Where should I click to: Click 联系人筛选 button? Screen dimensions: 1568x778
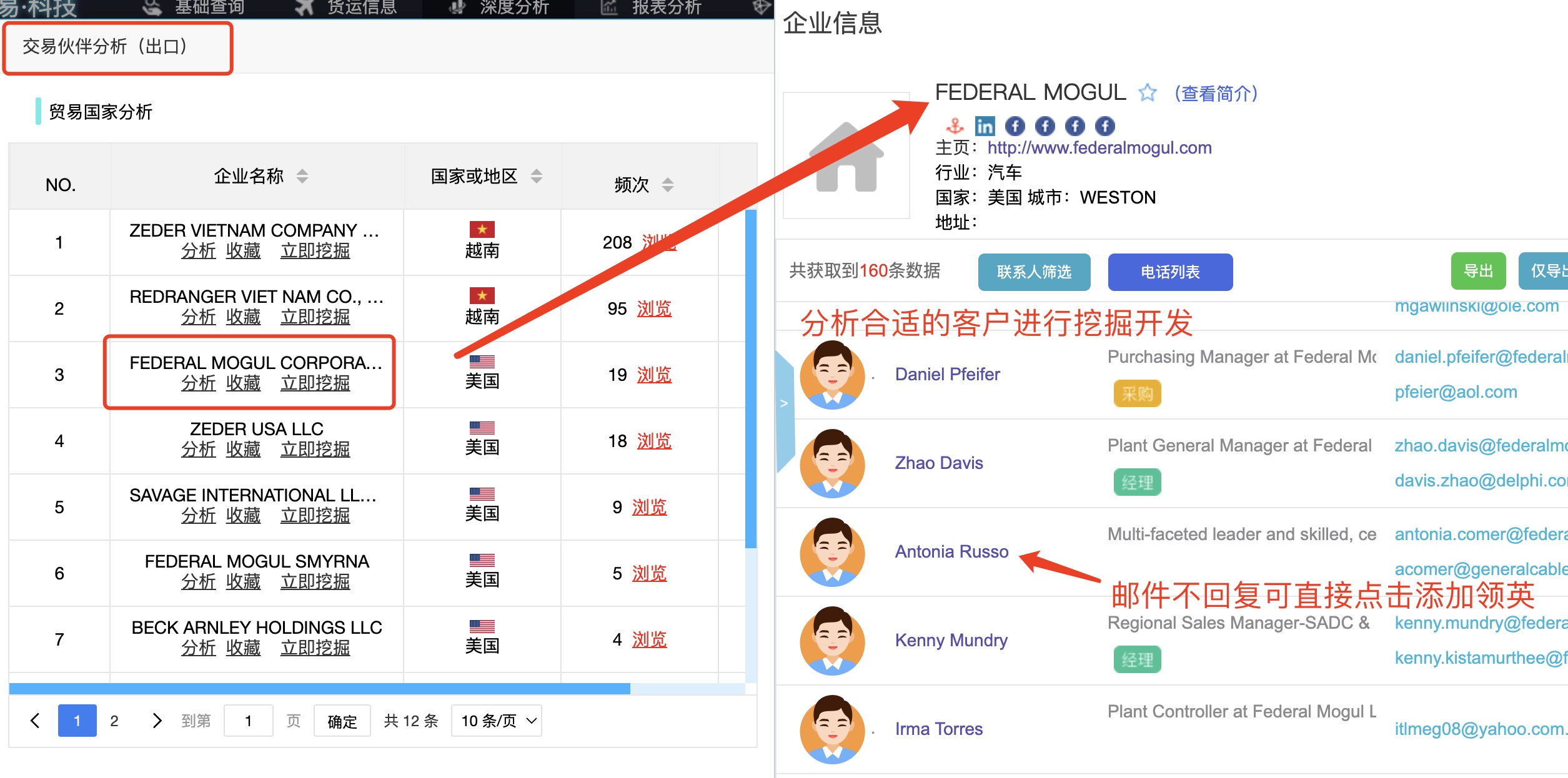coord(1035,272)
